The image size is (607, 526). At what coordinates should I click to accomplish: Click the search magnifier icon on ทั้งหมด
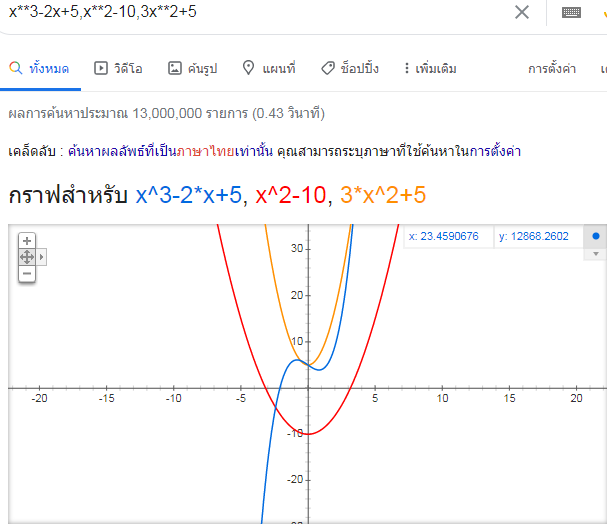[x=15, y=68]
